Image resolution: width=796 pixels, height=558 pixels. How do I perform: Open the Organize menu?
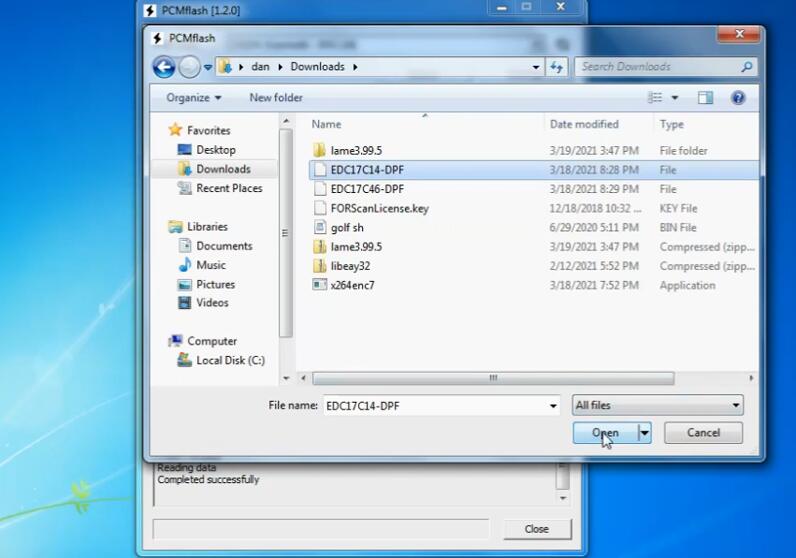[x=193, y=97]
